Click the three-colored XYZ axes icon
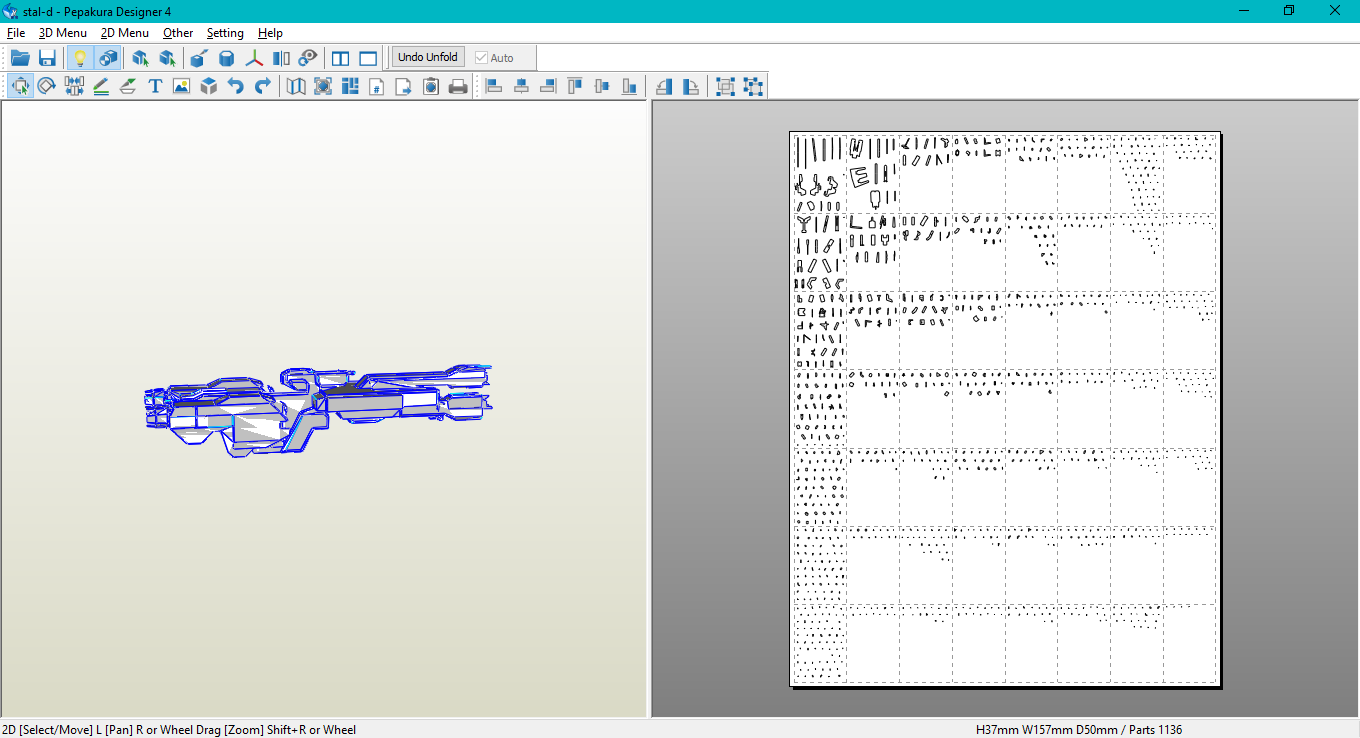The height and width of the screenshot is (738, 1360). [254, 58]
